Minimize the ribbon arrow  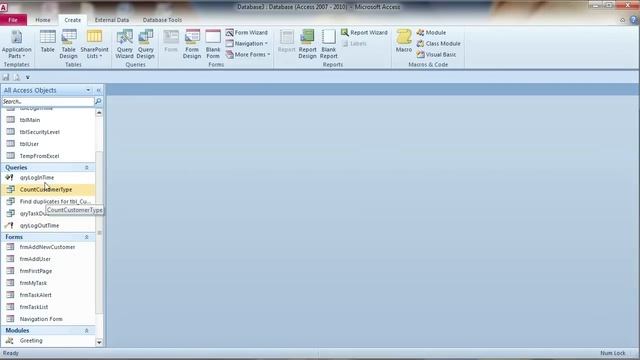pyautogui.click(x=622, y=20)
